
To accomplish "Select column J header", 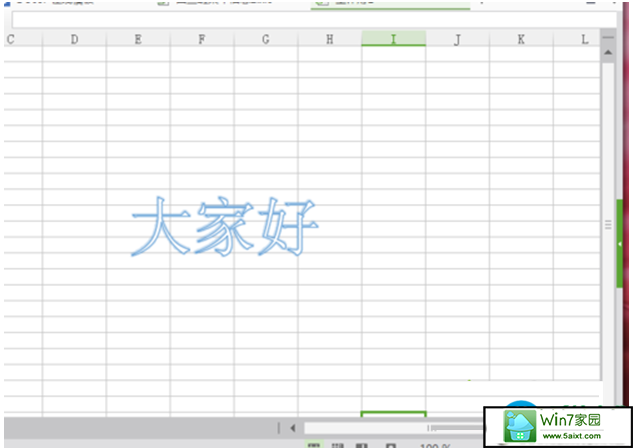I will click(457, 39).
